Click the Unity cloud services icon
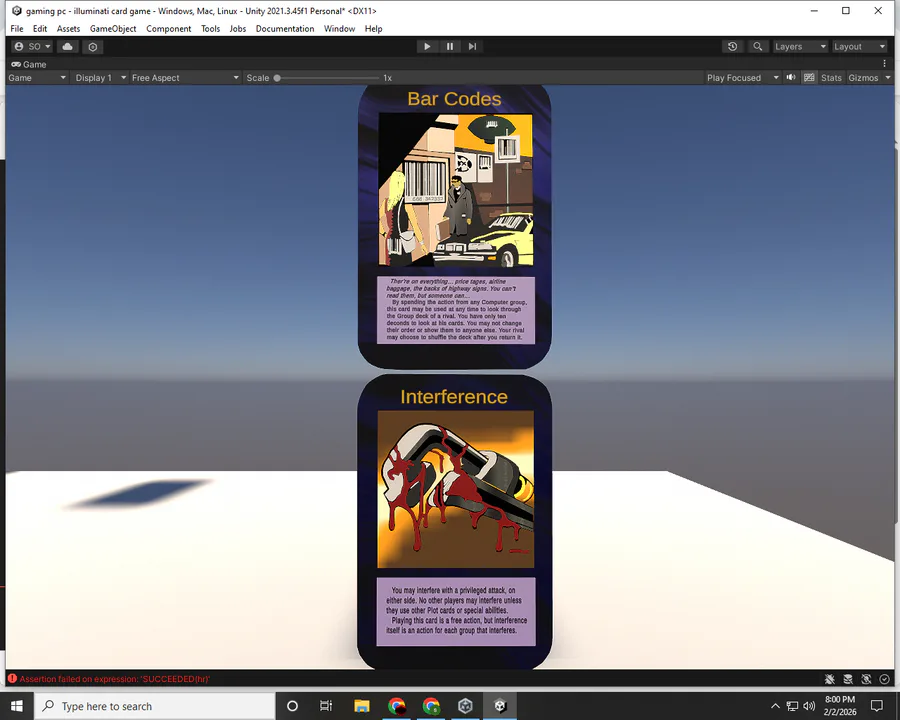The height and width of the screenshot is (720, 900). [x=68, y=47]
